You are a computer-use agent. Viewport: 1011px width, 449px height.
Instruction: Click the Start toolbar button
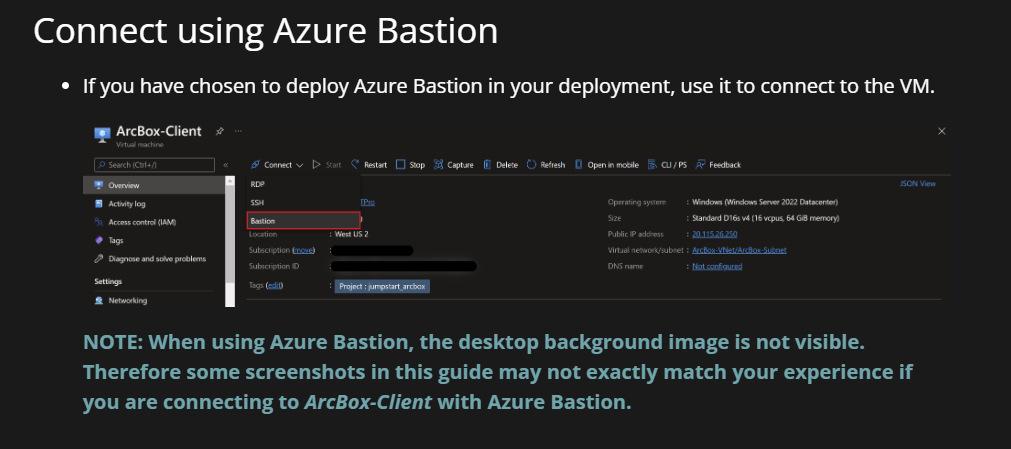tap(327, 165)
